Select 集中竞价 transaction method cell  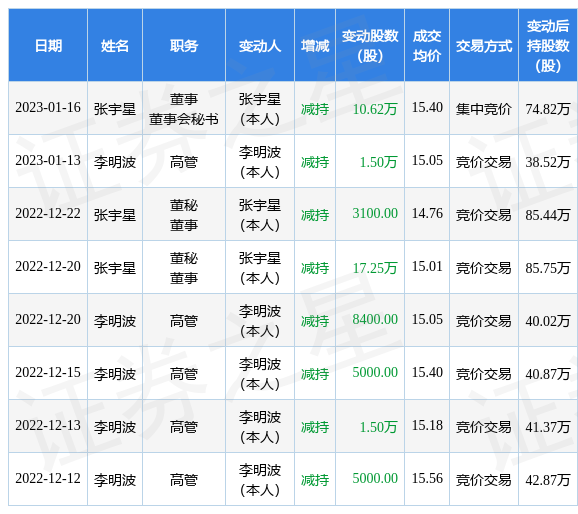484,109
